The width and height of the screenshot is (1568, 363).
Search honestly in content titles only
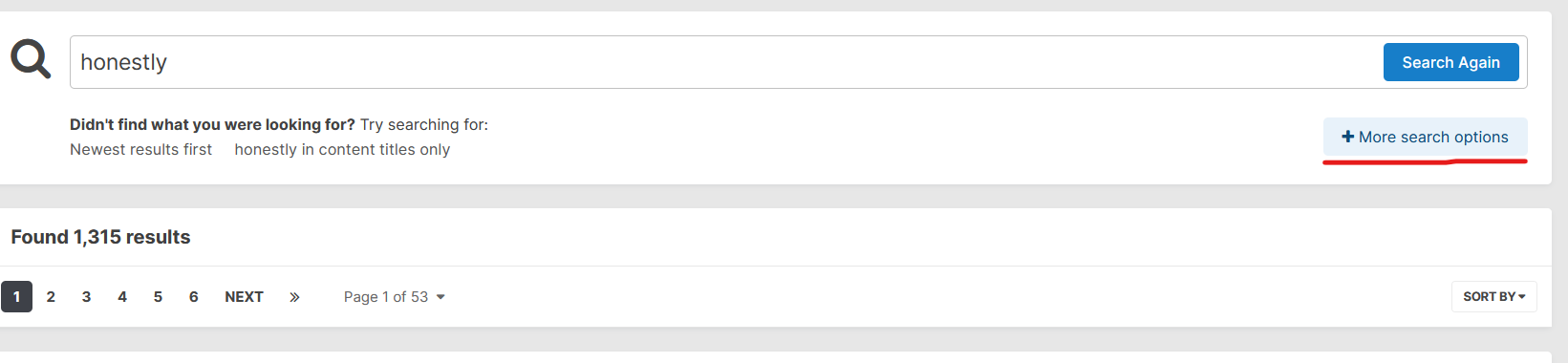tap(342, 149)
